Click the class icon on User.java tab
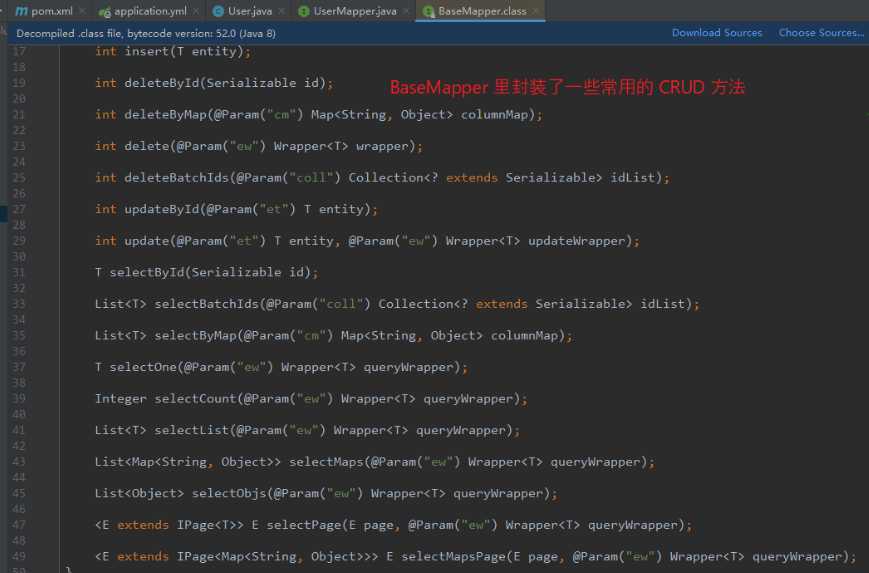The height and width of the screenshot is (573, 869). [x=218, y=11]
